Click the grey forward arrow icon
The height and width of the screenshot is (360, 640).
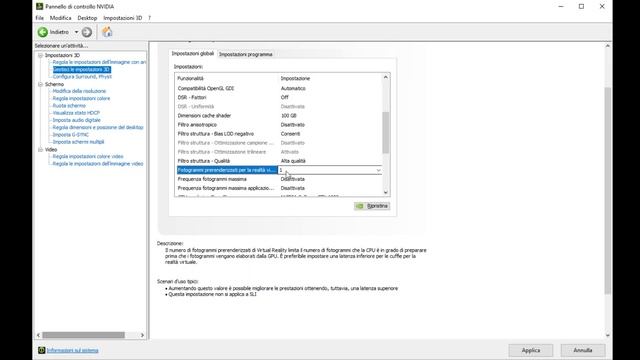pos(87,32)
